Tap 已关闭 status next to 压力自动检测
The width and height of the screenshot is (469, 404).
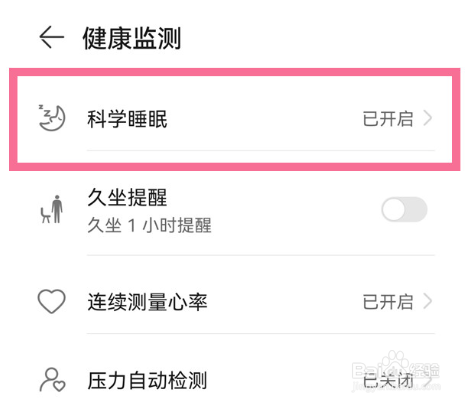[388, 380]
